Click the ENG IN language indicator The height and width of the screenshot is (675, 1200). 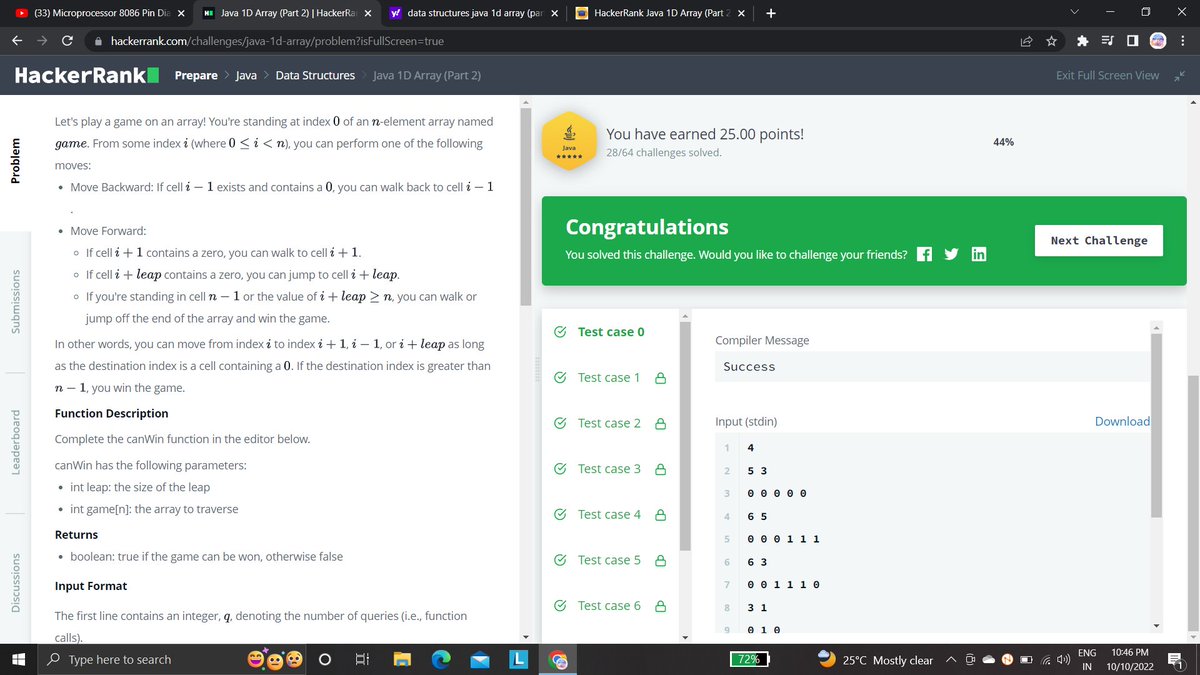(1086, 660)
